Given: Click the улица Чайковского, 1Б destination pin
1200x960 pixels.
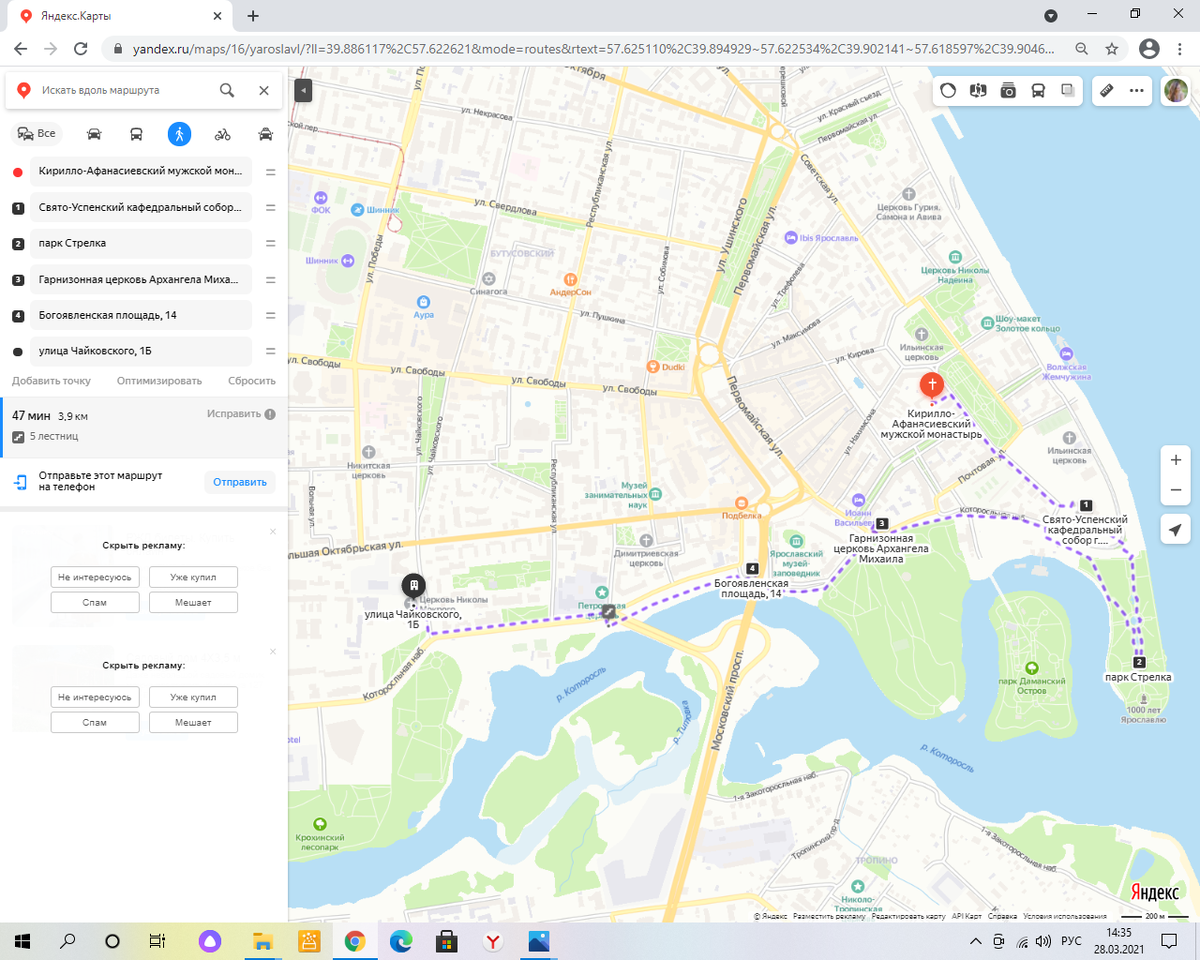Looking at the screenshot, I should pyautogui.click(x=412, y=586).
